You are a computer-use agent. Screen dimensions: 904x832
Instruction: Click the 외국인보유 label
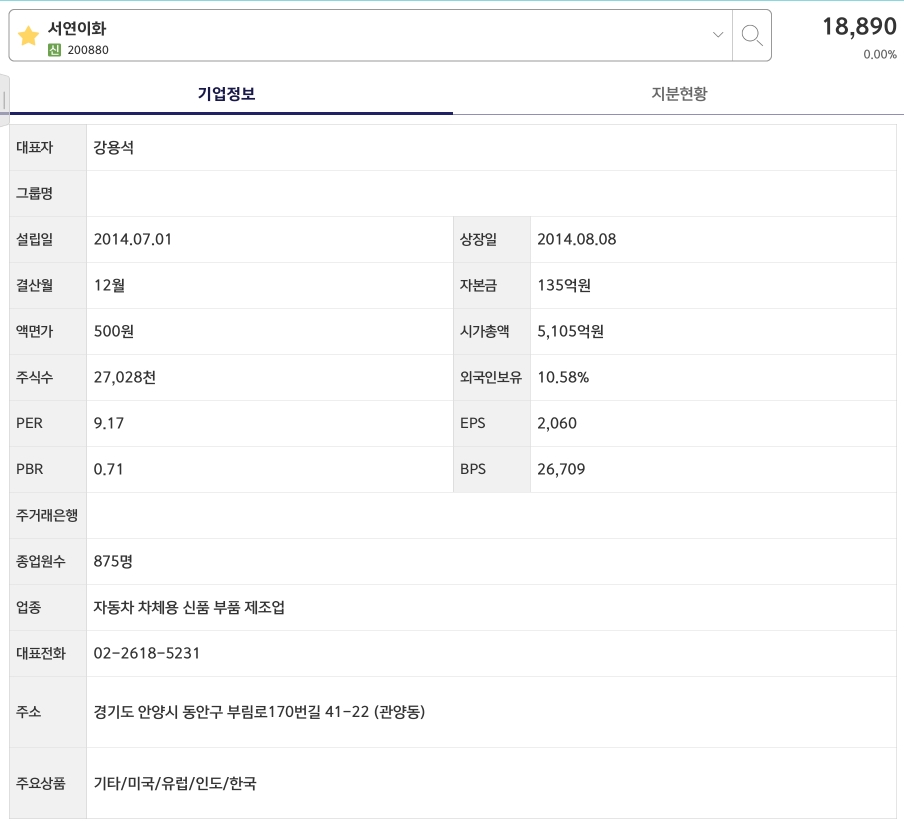(491, 377)
